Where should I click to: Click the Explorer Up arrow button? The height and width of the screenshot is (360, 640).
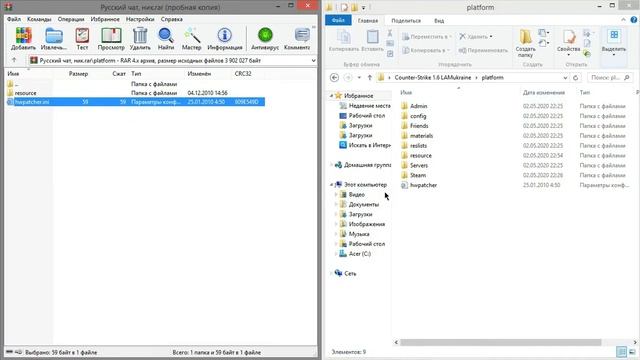[369, 78]
